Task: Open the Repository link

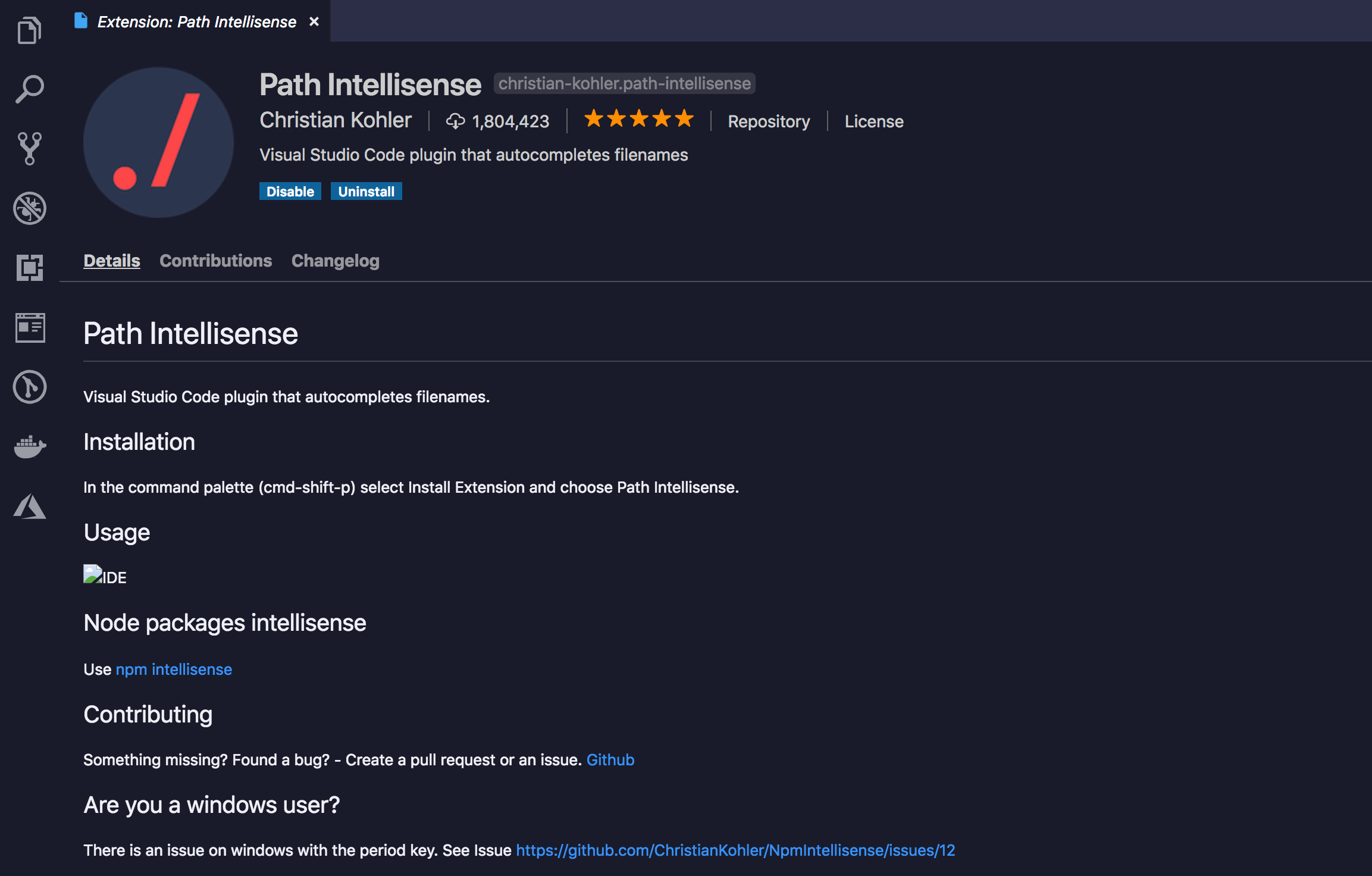Action: (x=769, y=121)
